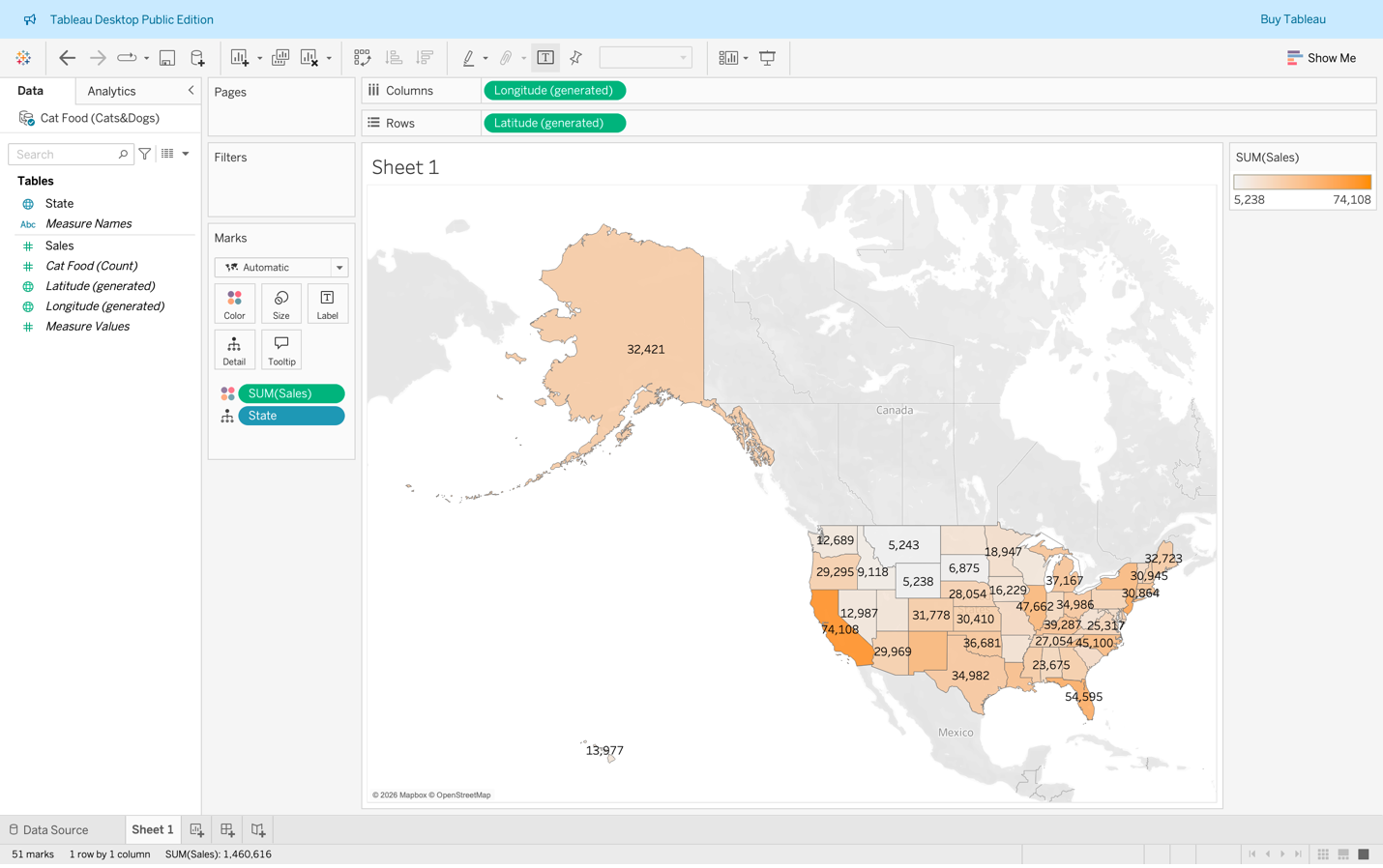Click the Clear Sheet icon
This screenshot has width=1383, height=868.
pos(309,58)
